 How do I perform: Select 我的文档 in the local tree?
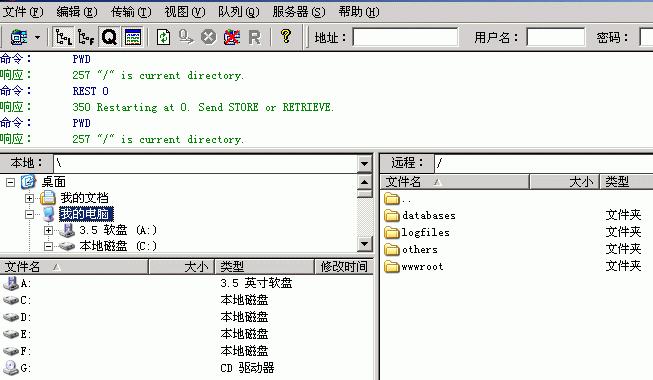coord(84,198)
